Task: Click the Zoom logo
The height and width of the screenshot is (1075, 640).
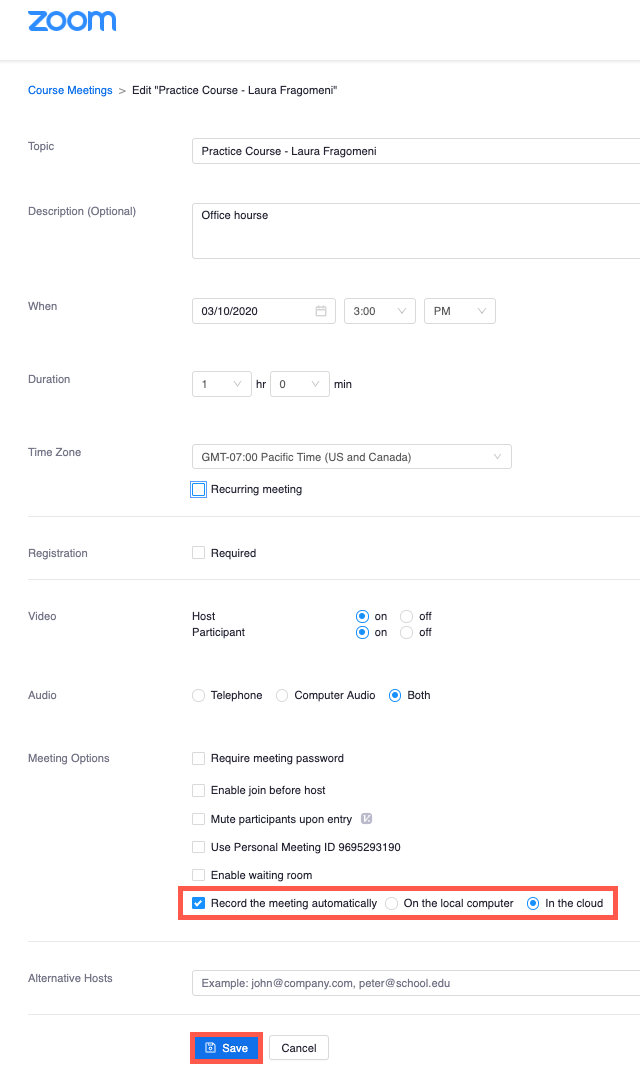Action: [72, 21]
